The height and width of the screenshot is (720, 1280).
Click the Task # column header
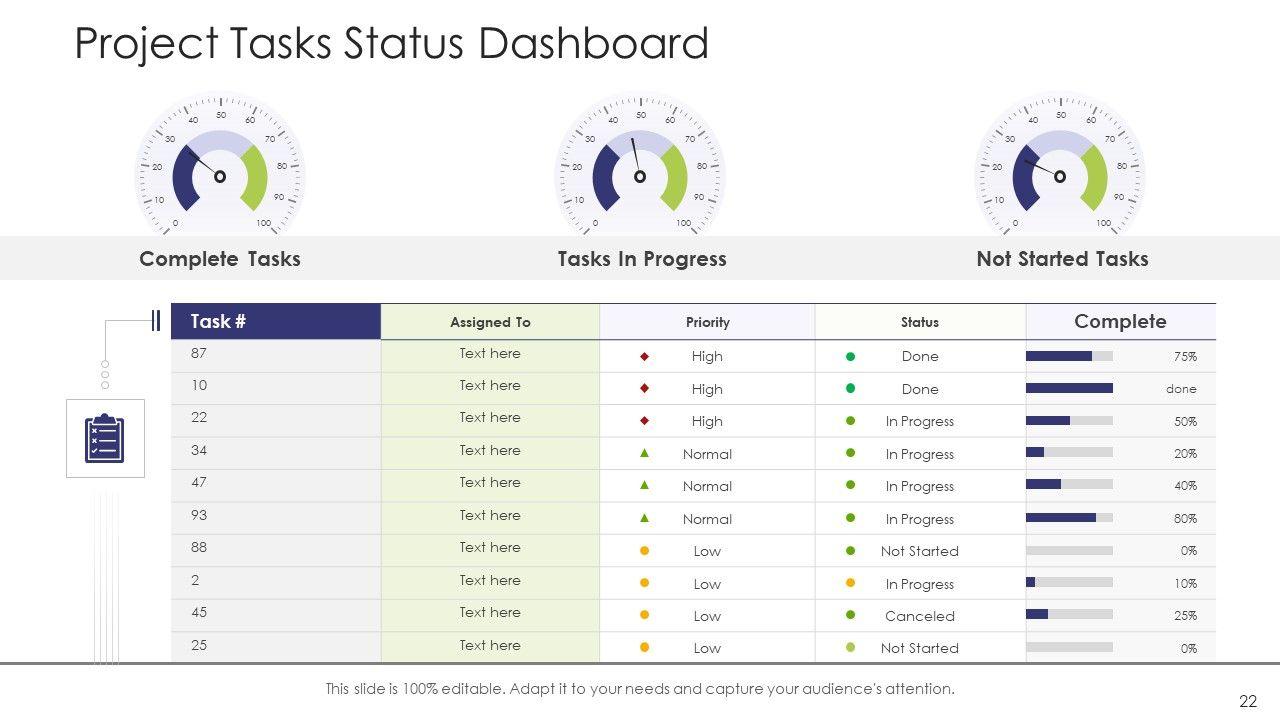pyautogui.click(x=276, y=322)
